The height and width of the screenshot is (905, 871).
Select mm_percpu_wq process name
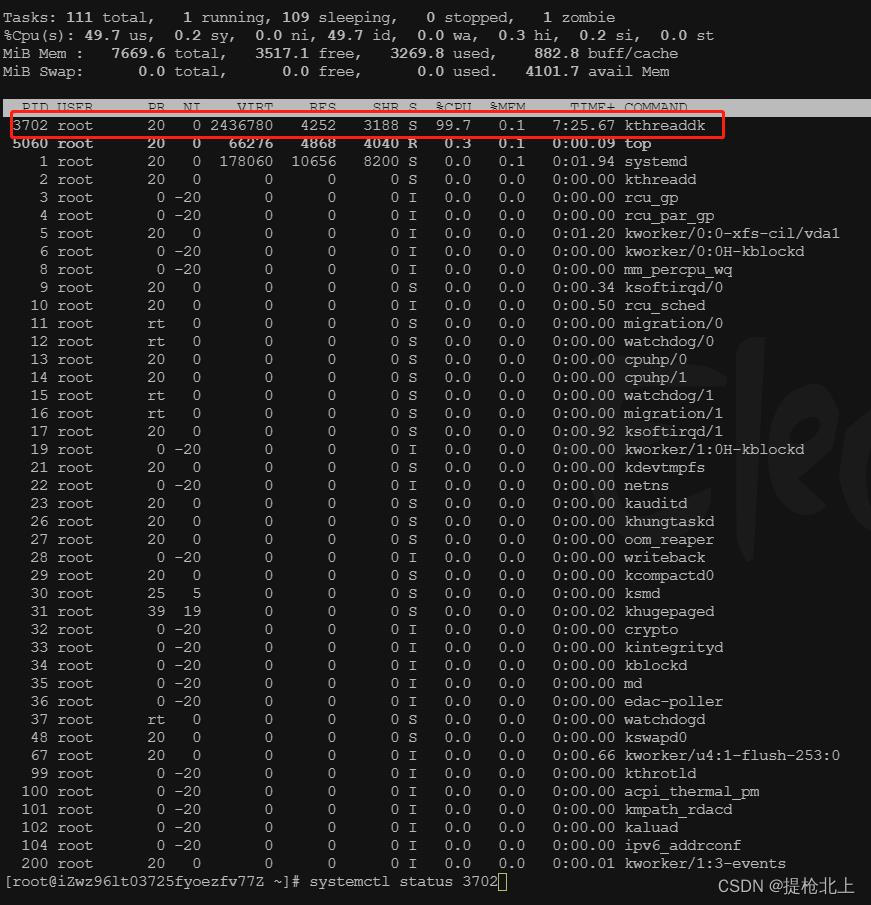(x=678, y=270)
